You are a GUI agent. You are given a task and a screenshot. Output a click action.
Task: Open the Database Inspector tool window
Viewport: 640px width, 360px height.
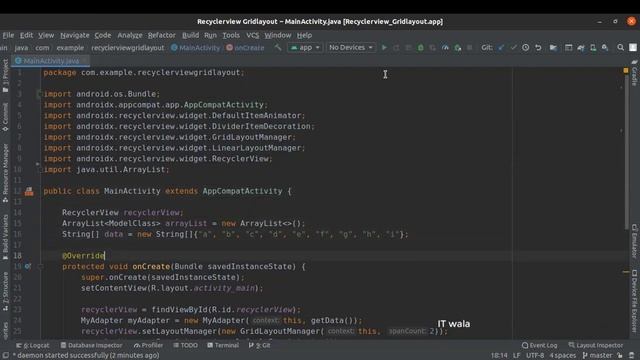pyautogui.click(x=91, y=345)
